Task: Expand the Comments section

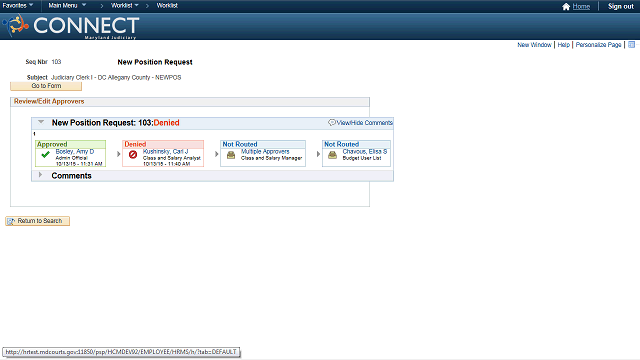Action: point(40,175)
